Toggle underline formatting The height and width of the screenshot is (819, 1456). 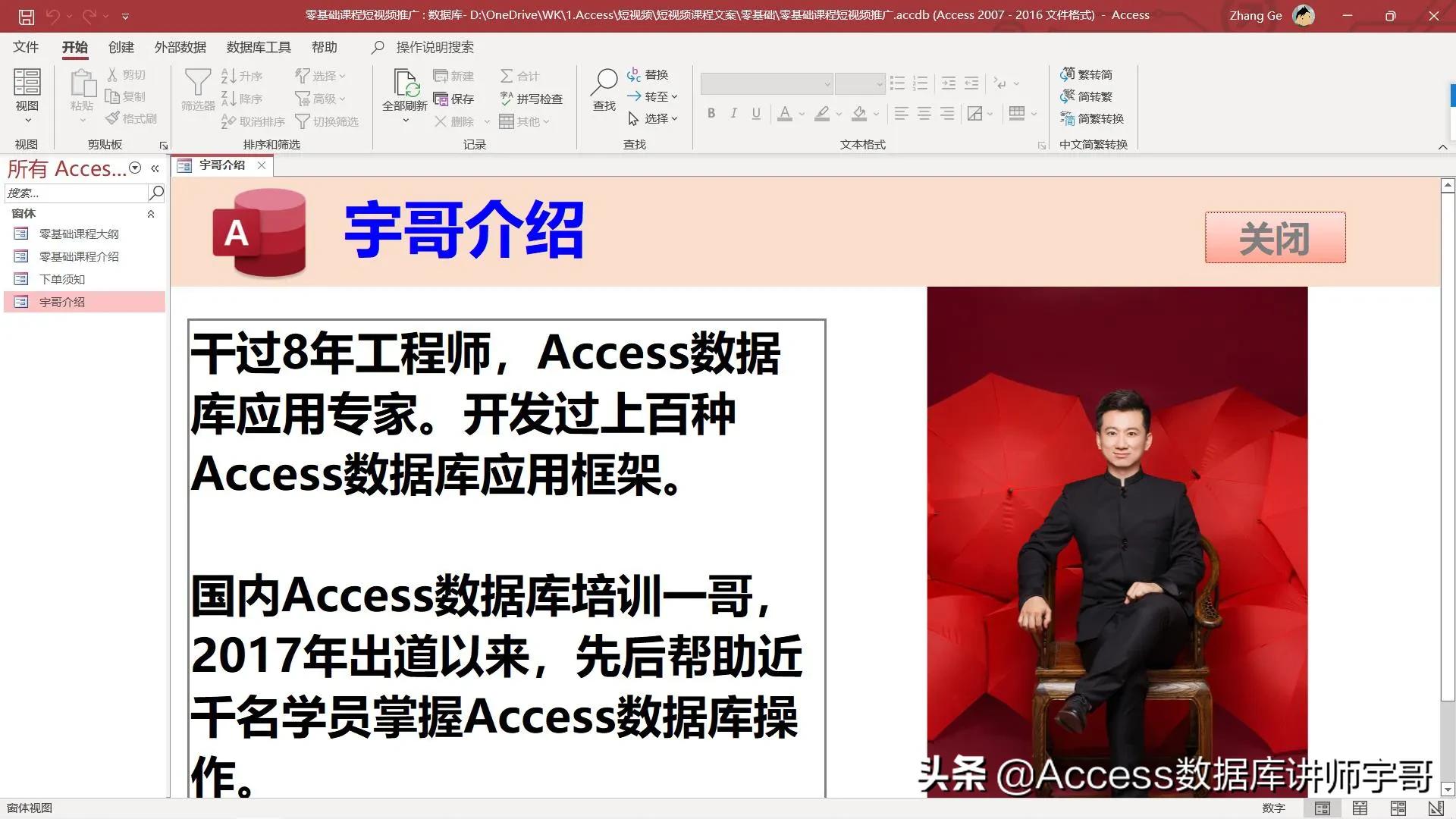pyautogui.click(x=755, y=113)
